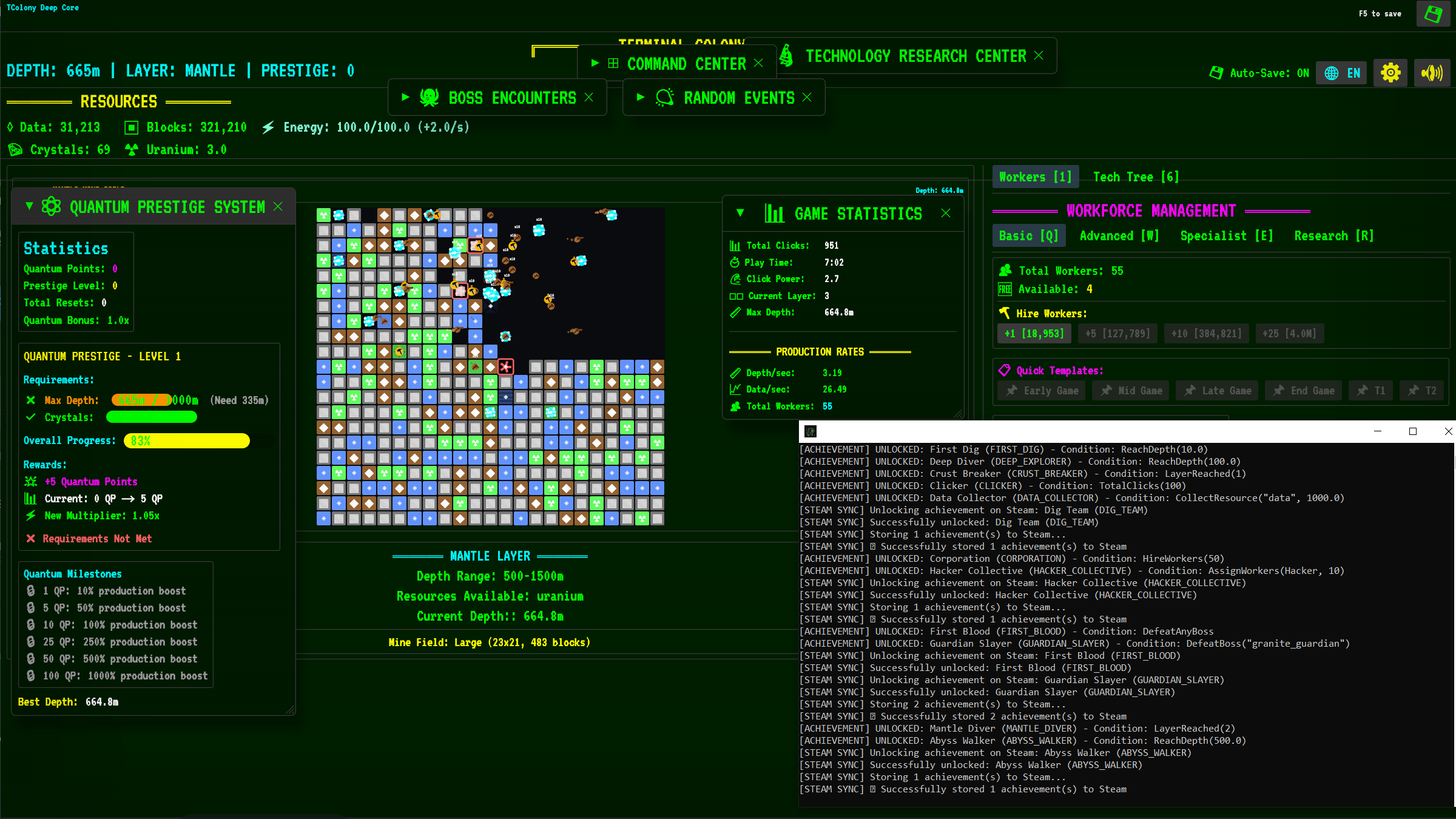
Task: Mute game audio with the speaker icon
Action: (x=1432, y=72)
